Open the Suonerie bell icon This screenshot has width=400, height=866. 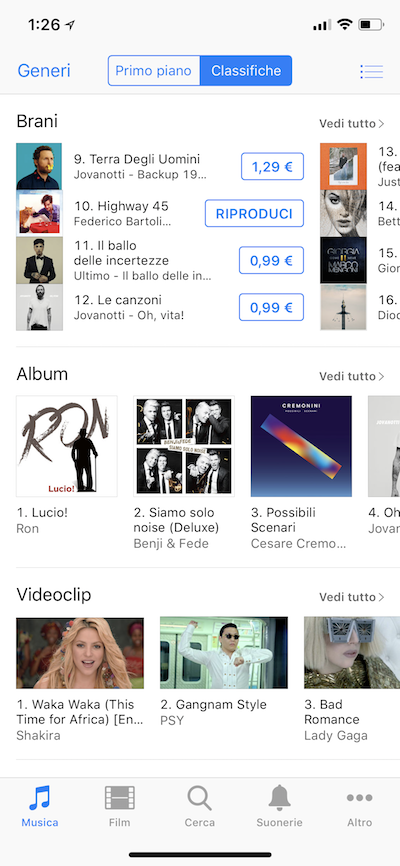280,798
